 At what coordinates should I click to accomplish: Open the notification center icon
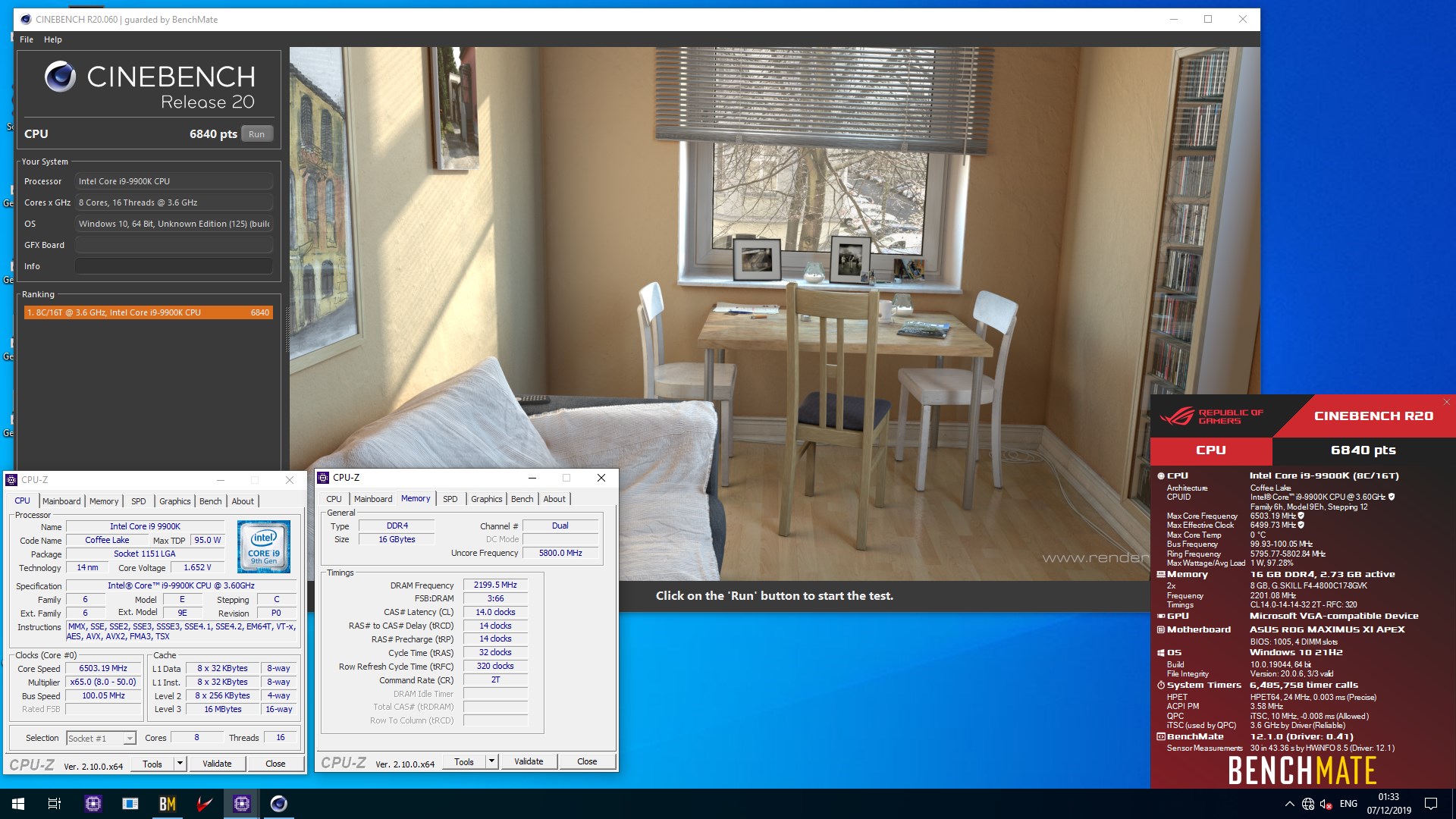coord(1431,804)
